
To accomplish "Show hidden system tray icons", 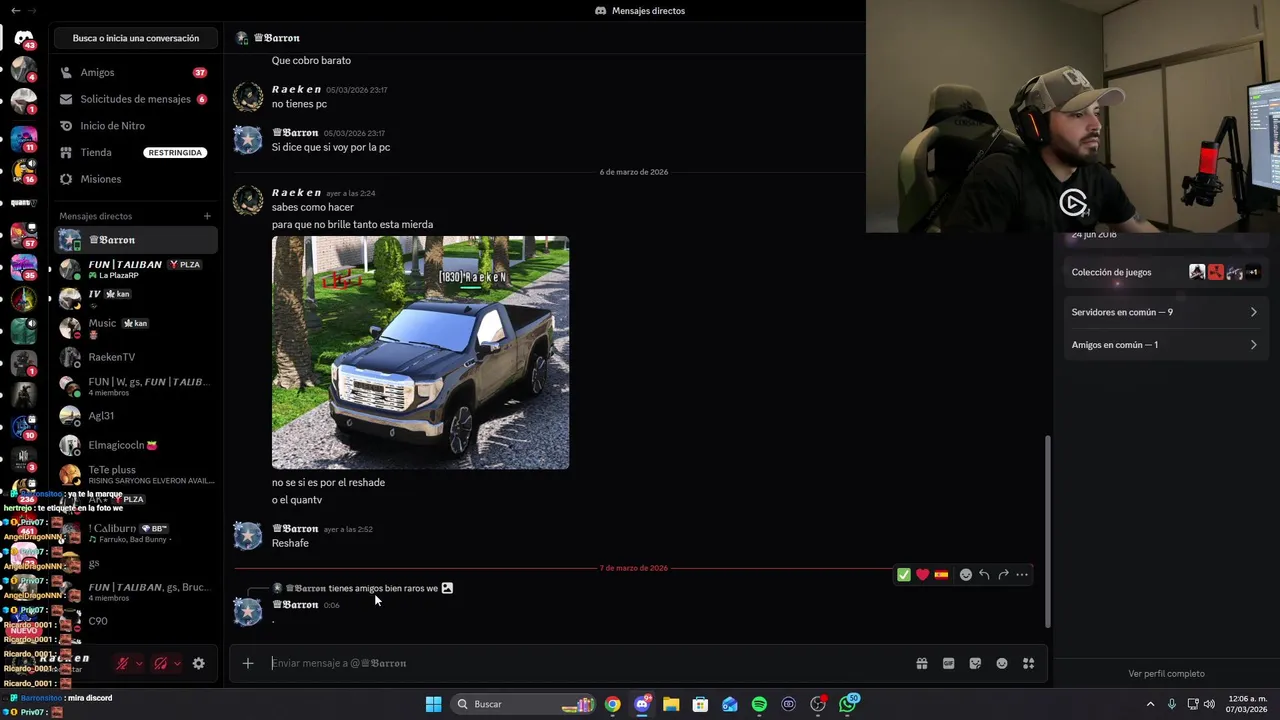I will coord(1150,704).
